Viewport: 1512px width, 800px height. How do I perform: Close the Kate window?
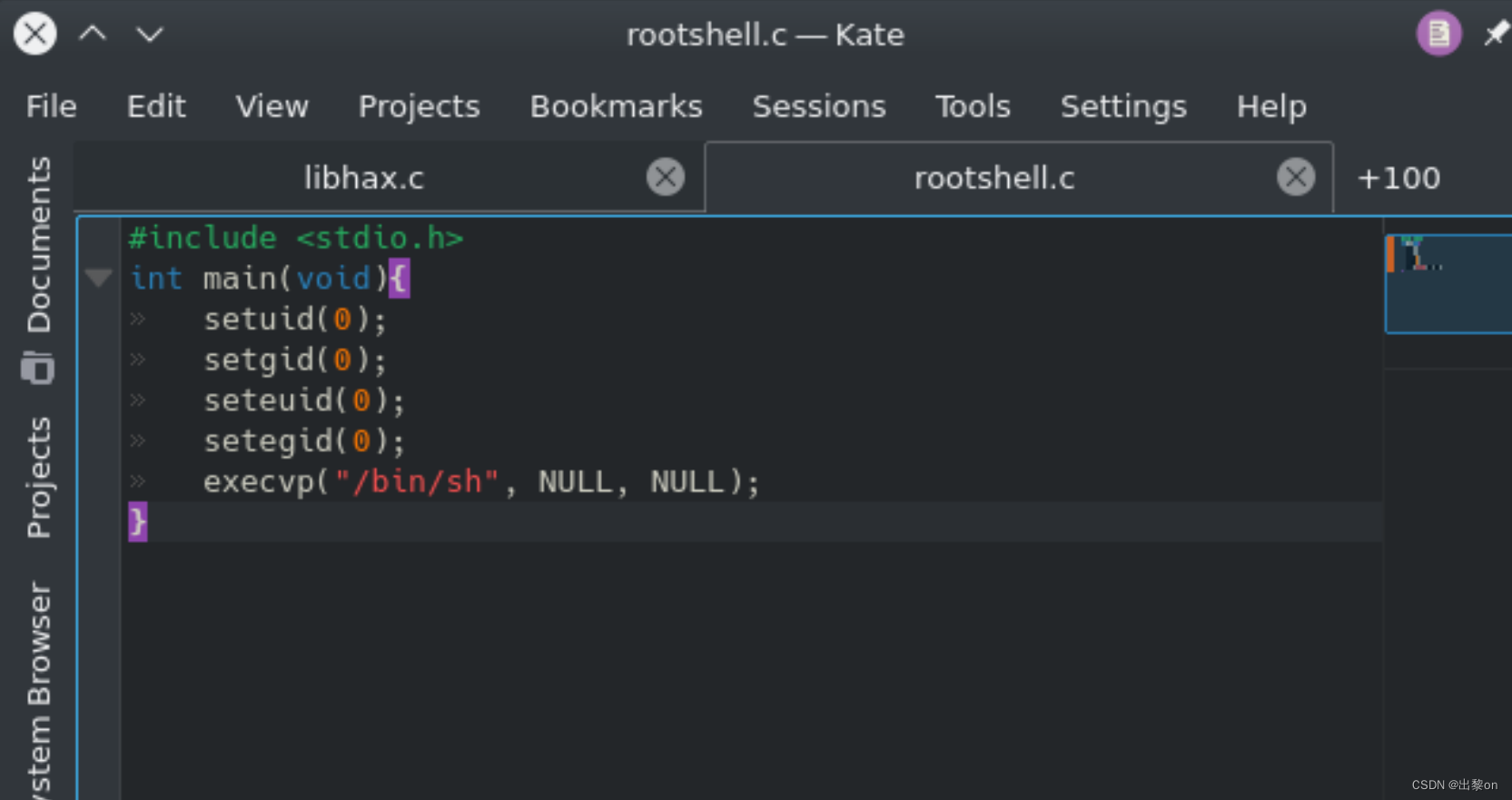coord(35,34)
